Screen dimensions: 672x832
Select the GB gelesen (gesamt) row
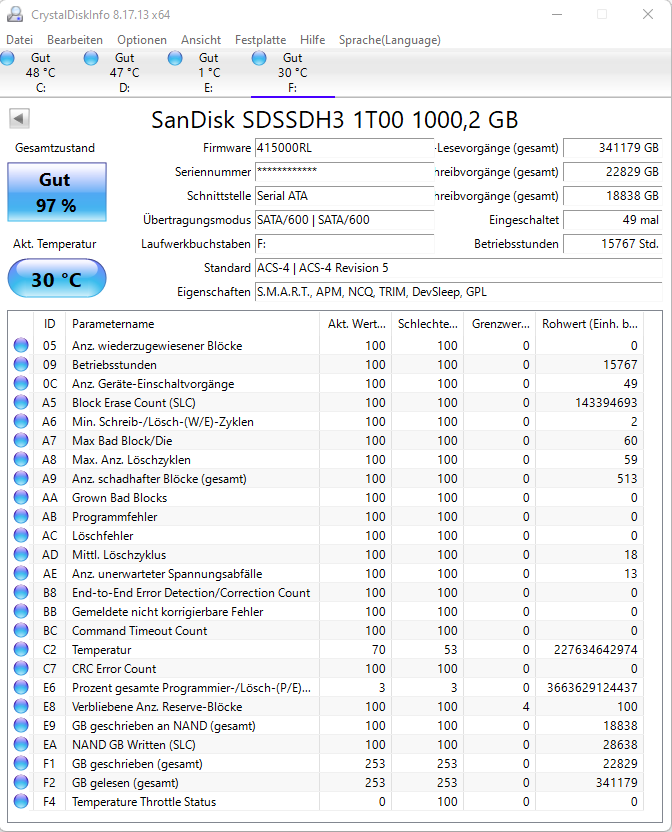326,783
